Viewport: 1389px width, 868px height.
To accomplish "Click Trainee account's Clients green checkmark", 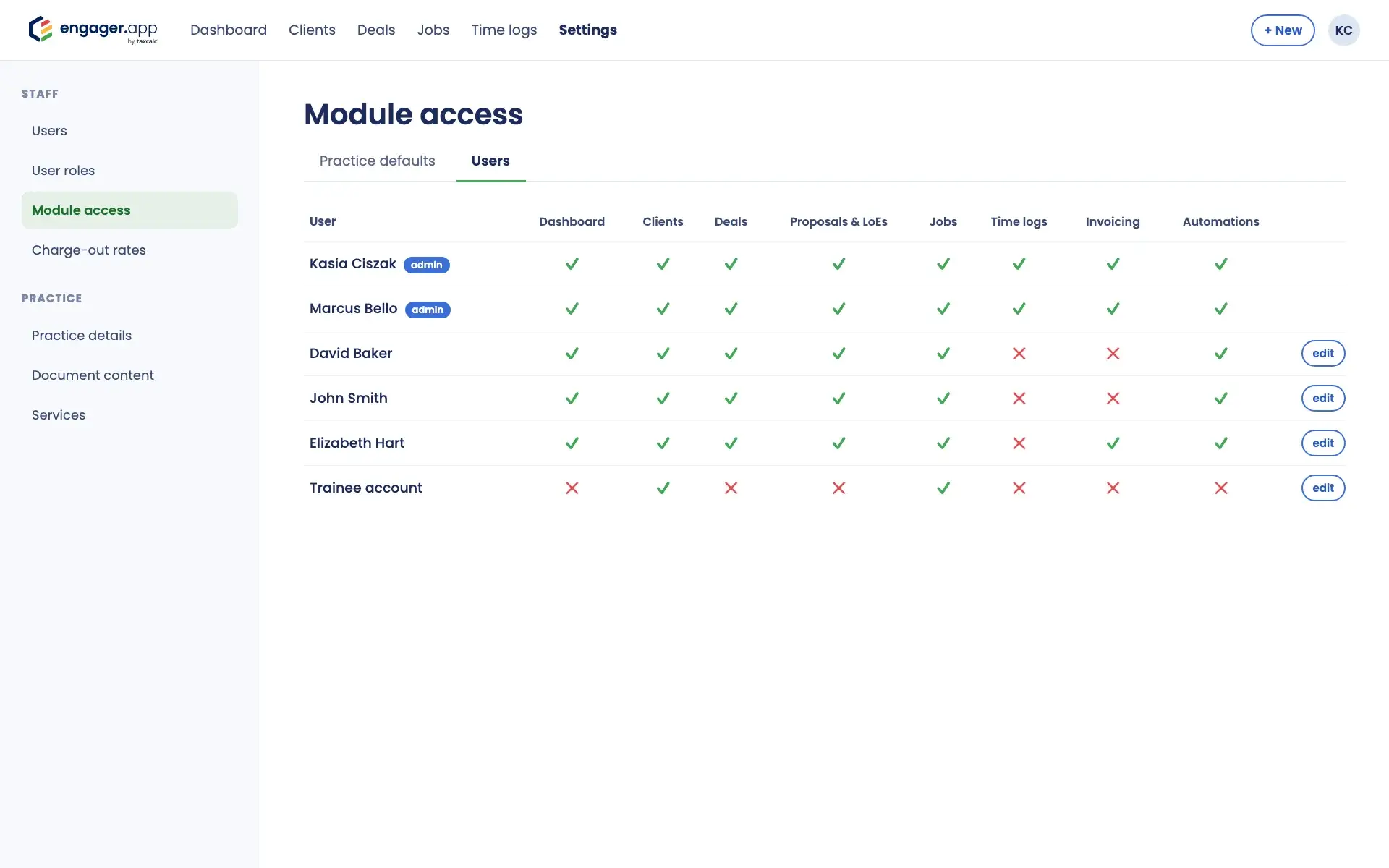I will point(663,488).
